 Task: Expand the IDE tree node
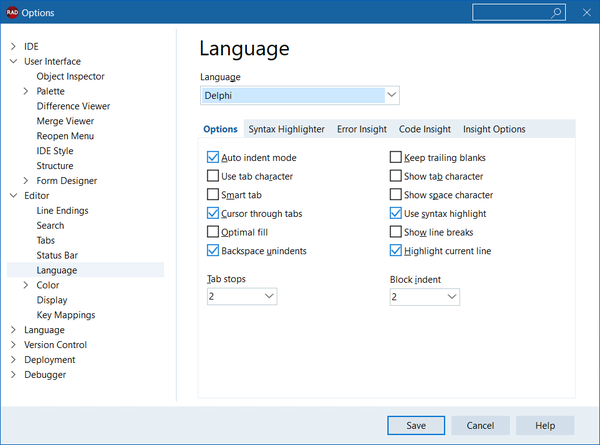tap(13, 46)
